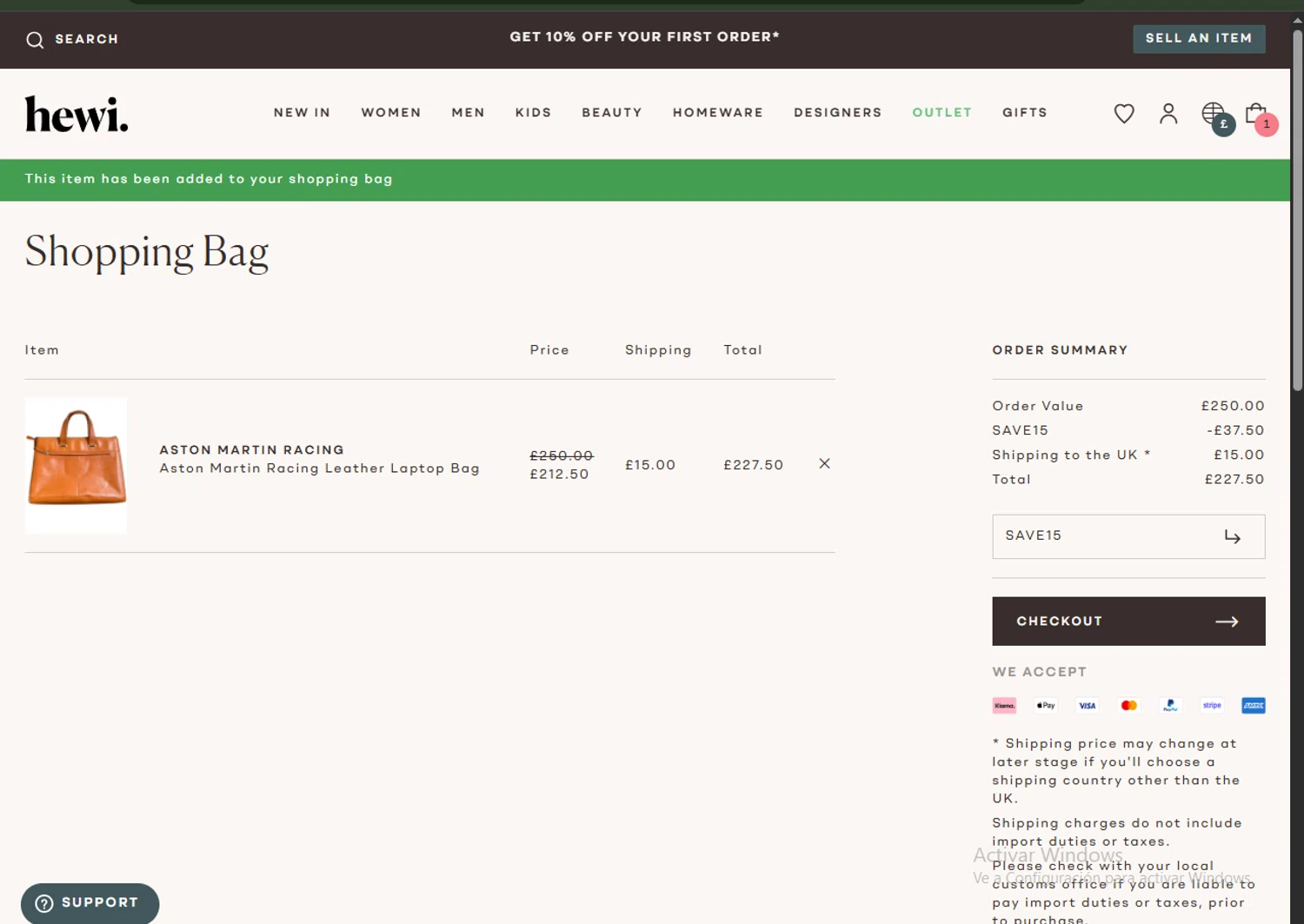
Task: Click the Klarna payment icon
Action: point(1004,705)
